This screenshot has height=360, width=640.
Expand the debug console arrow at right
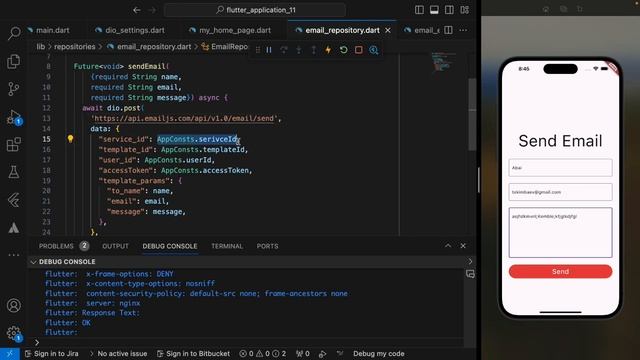470,261
